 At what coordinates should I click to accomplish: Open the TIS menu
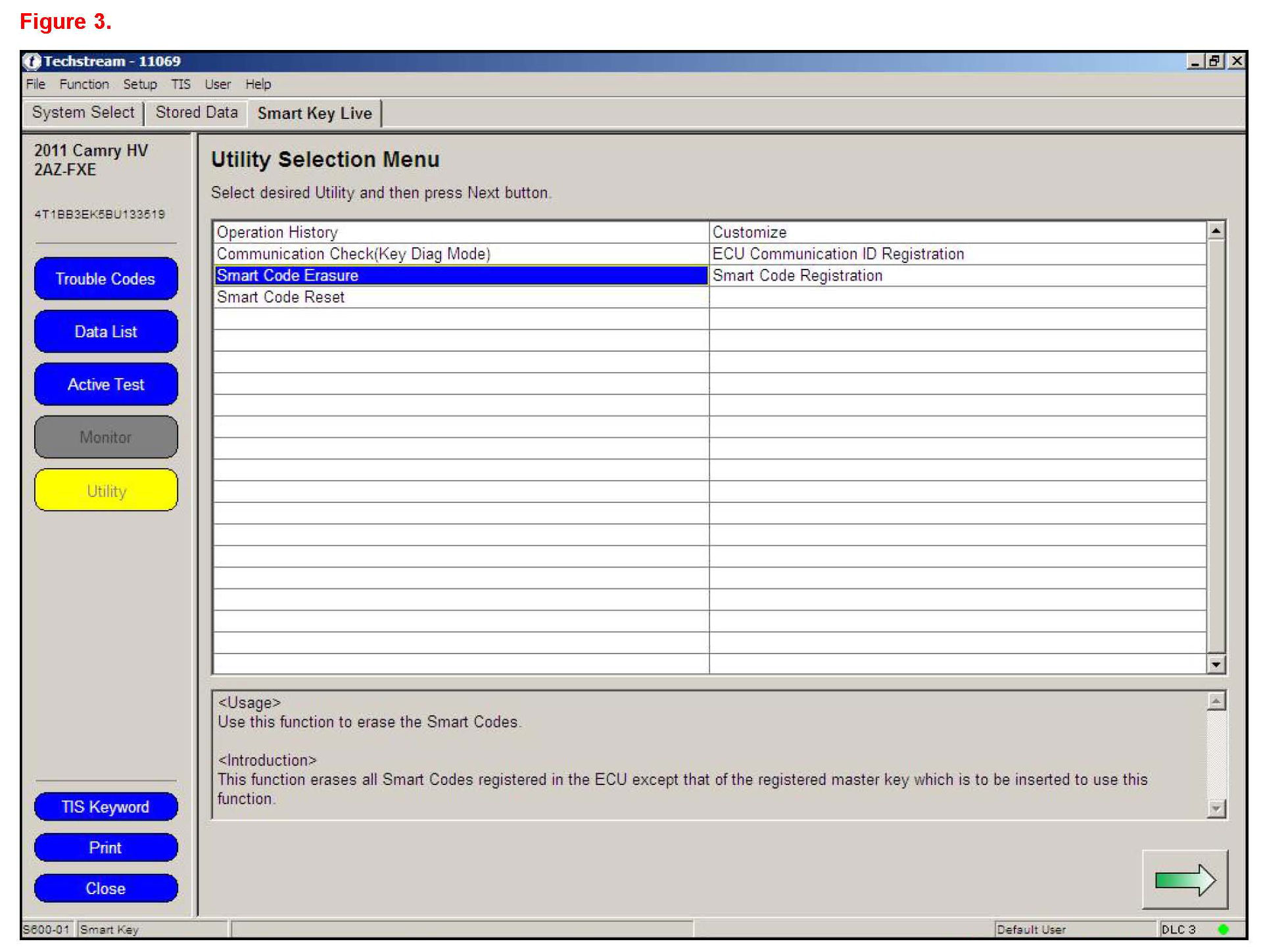click(181, 84)
